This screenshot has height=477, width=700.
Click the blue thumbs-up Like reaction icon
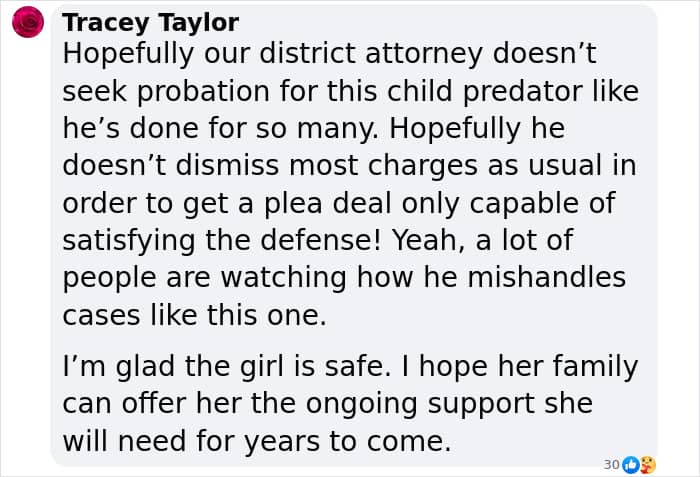pos(630,465)
